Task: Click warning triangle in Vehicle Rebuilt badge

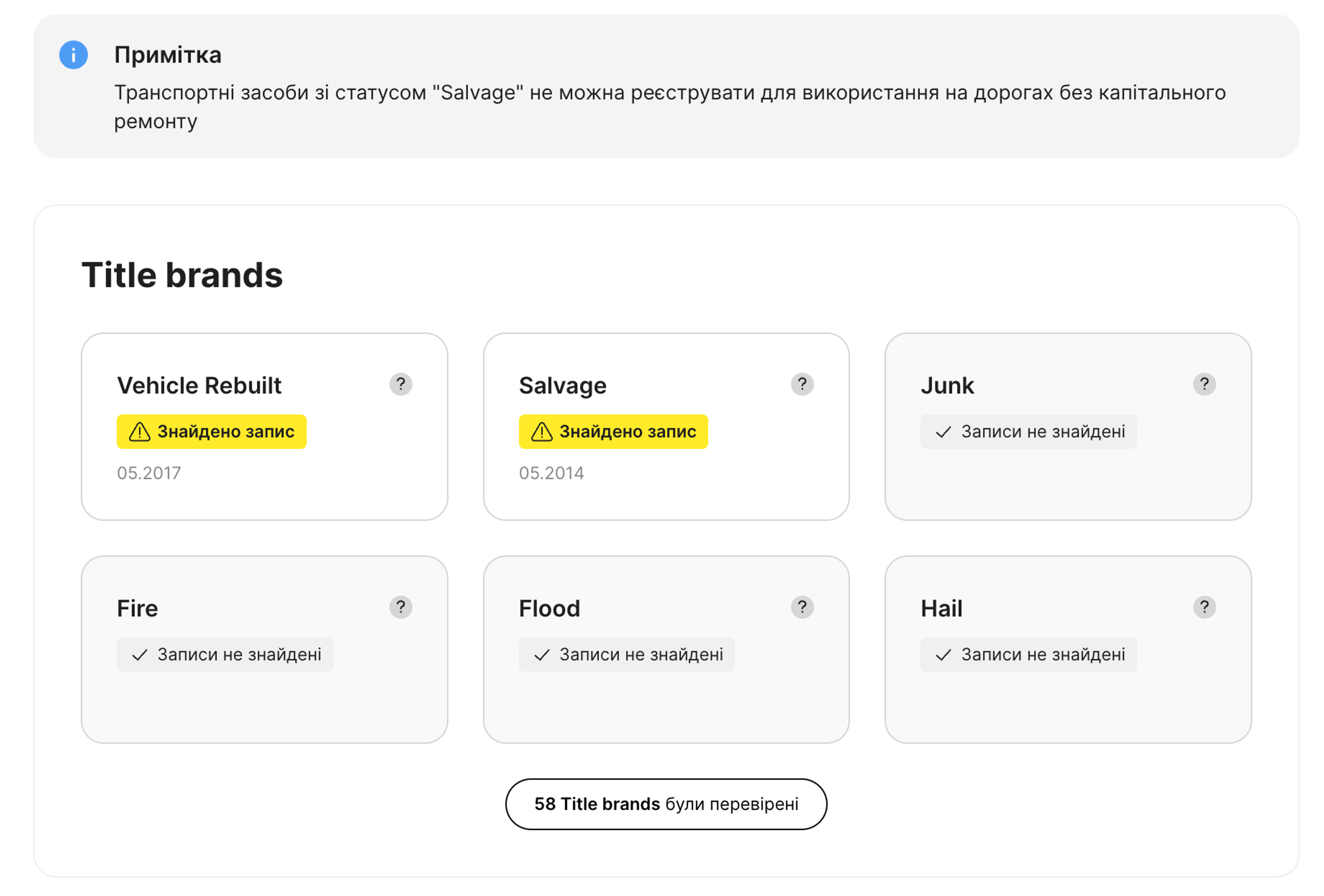Action: tap(140, 432)
